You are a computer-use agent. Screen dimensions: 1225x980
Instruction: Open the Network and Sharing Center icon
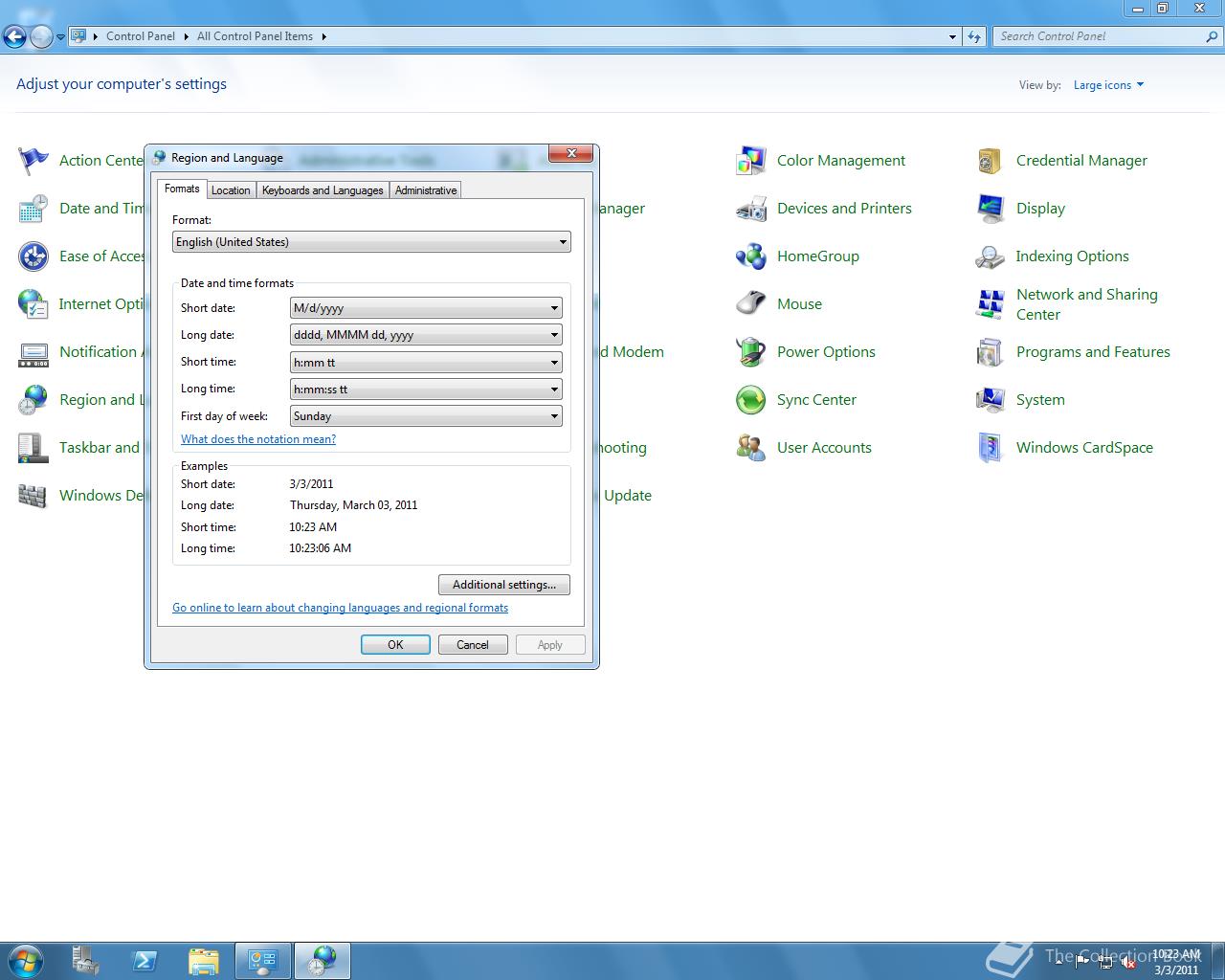(x=991, y=304)
